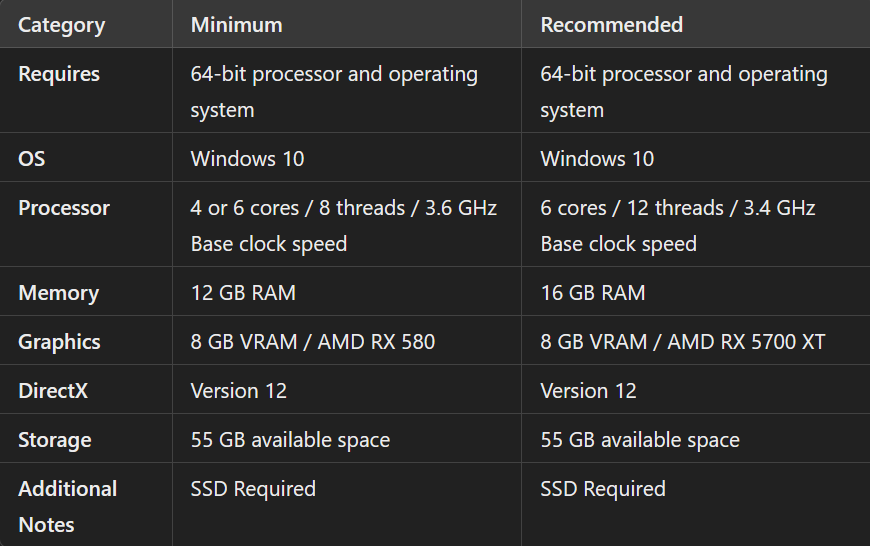Select the AMD RX 5700 XT cell

click(x=683, y=342)
